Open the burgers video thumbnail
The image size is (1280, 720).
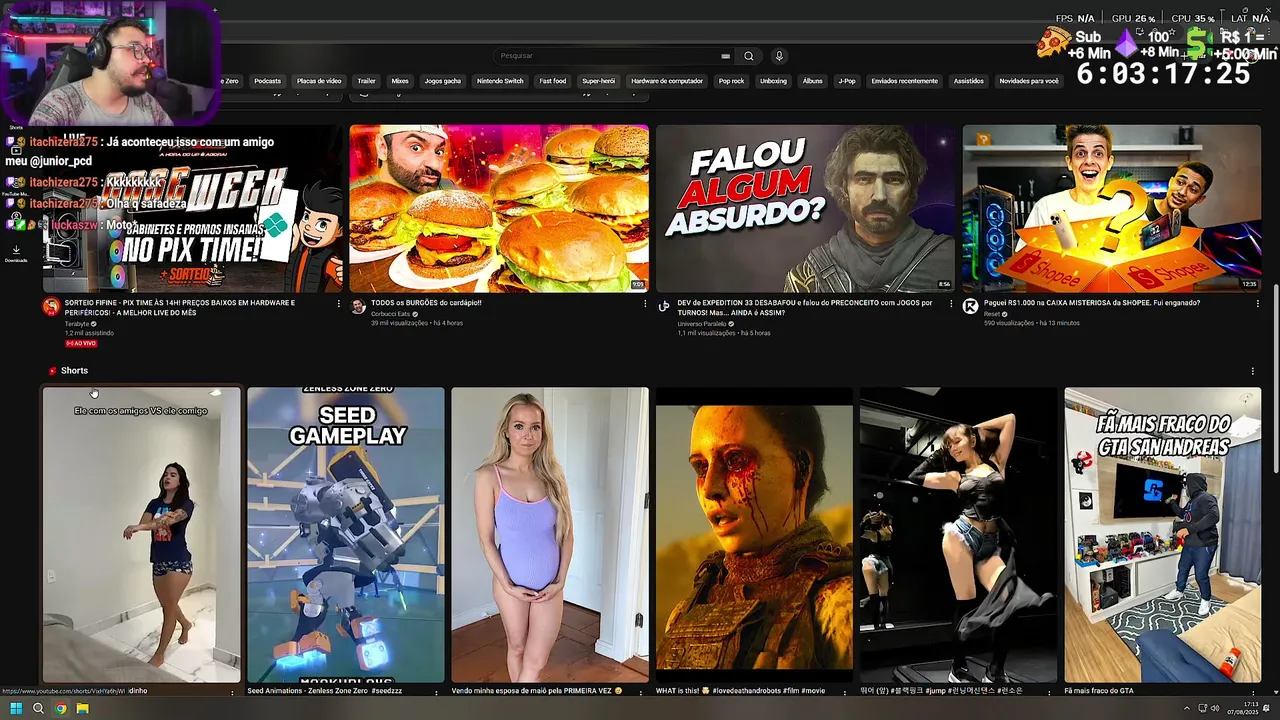coord(499,208)
